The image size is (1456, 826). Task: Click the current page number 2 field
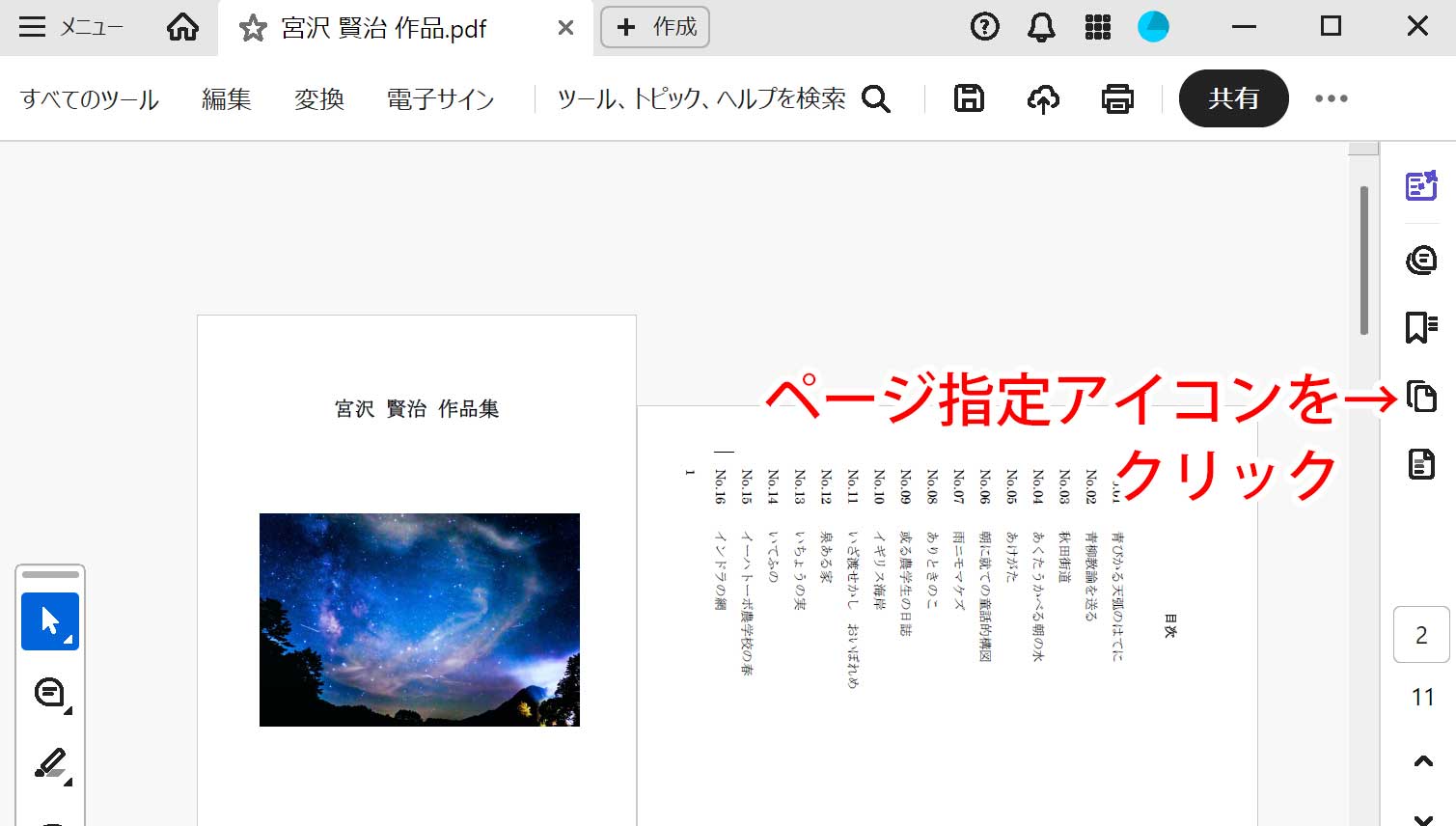1421,635
